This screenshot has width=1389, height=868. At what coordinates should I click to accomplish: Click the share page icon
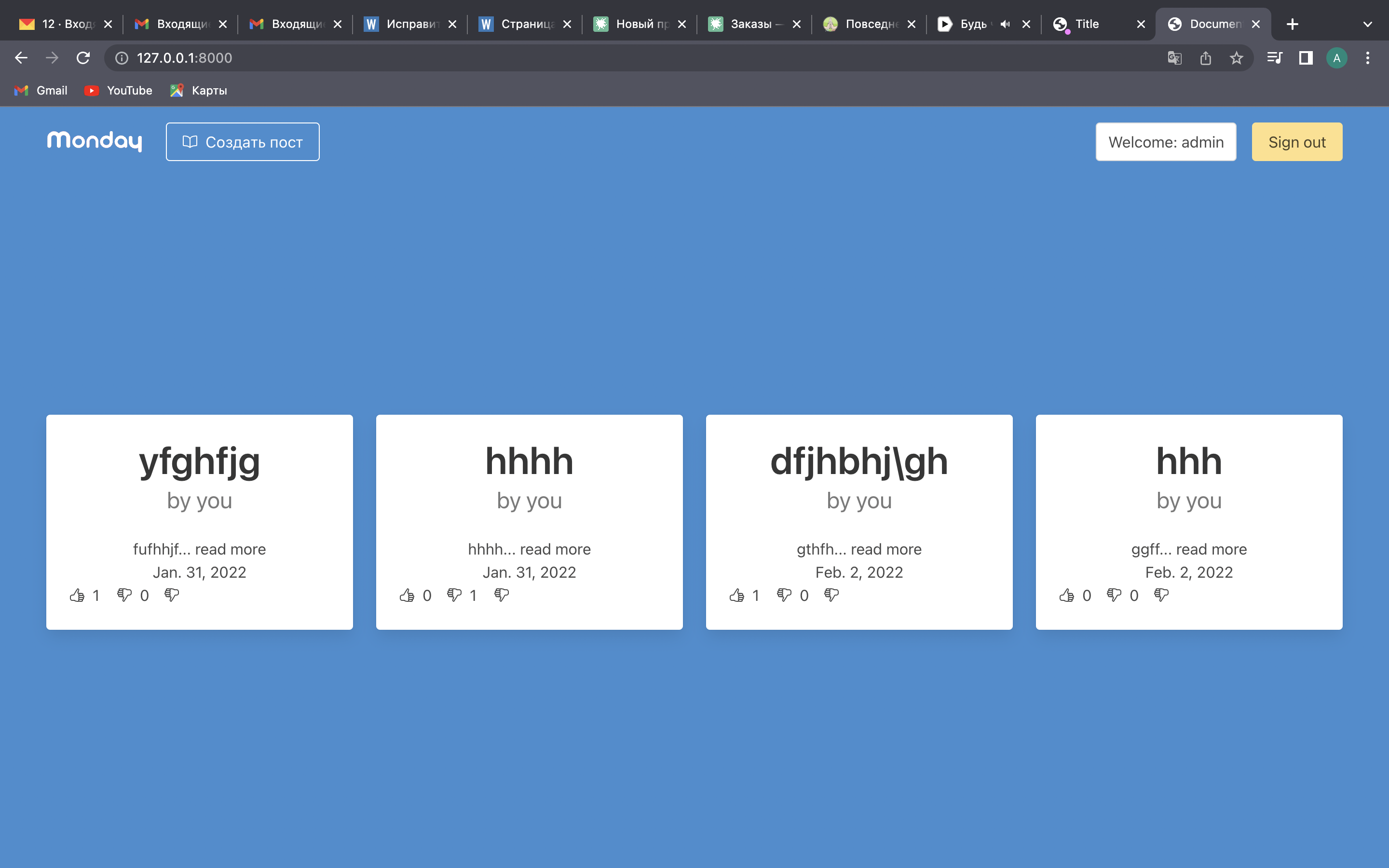click(x=1205, y=58)
